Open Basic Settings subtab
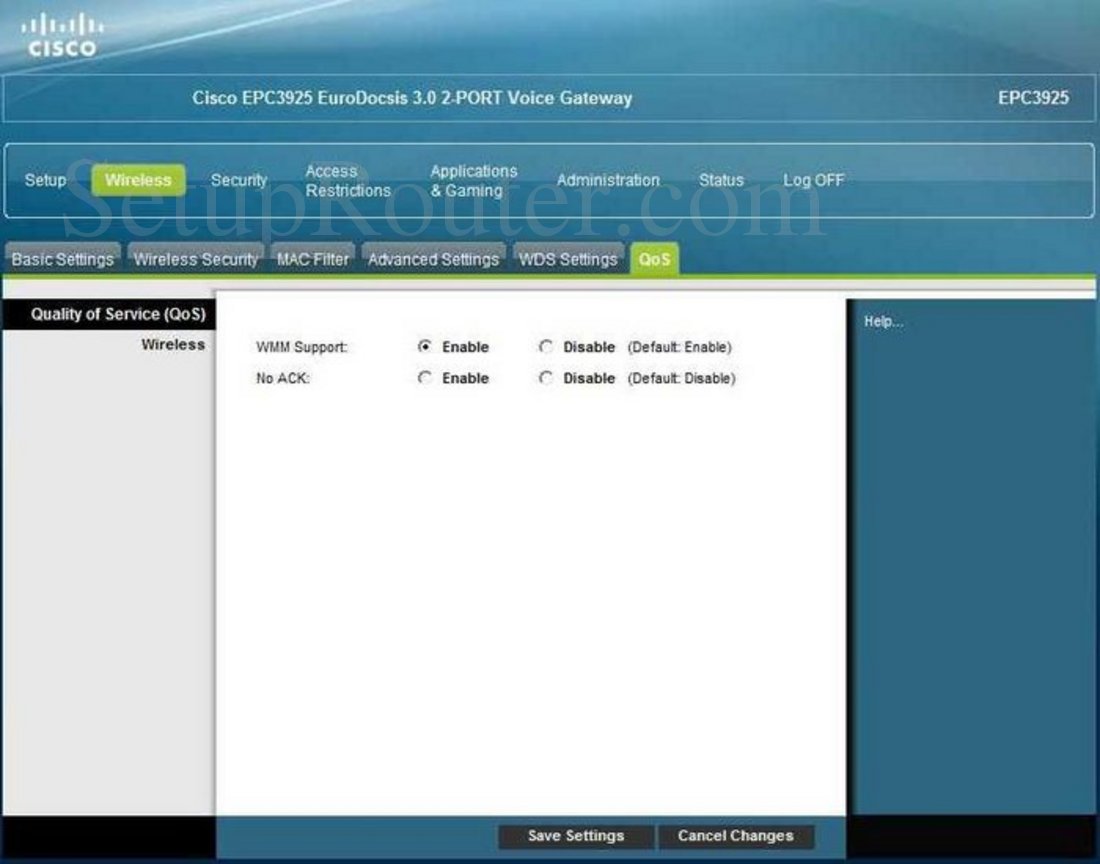Viewport: 1100px width, 864px height. (60, 258)
